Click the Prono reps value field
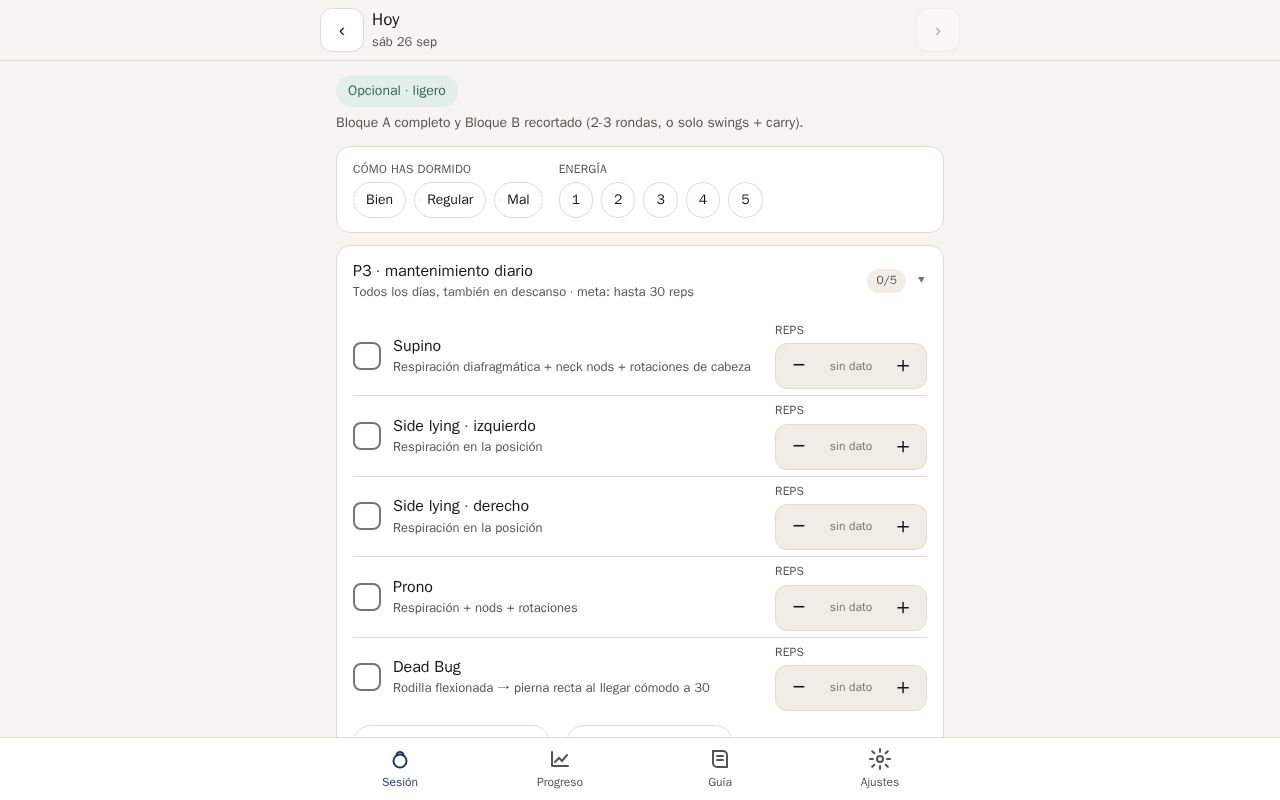Screen dimensions: 1280x800 click(x=851, y=608)
